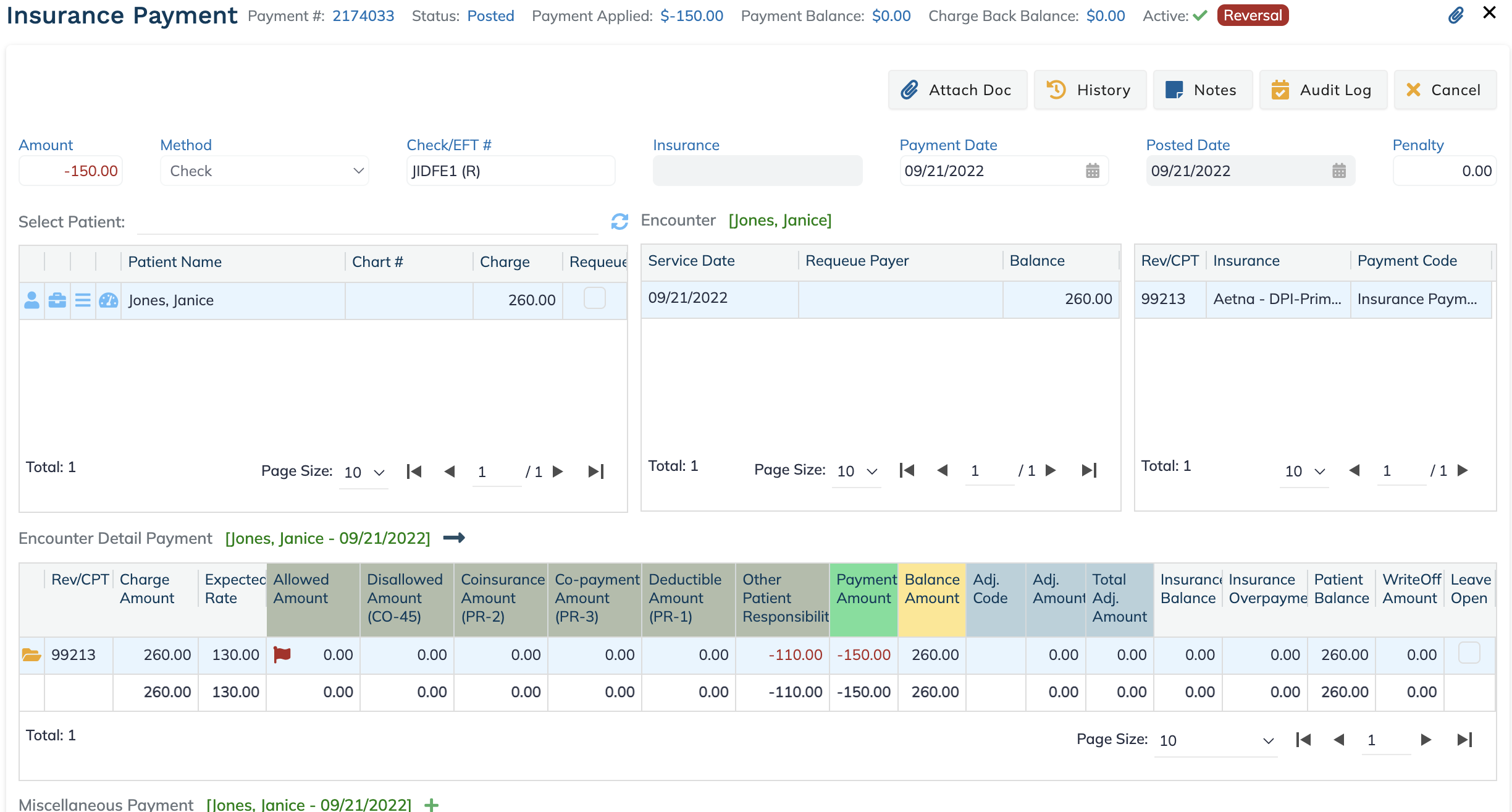The height and width of the screenshot is (812, 1512).
Task: Expand patient list Page Size dropdown
Action: click(x=364, y=473)
